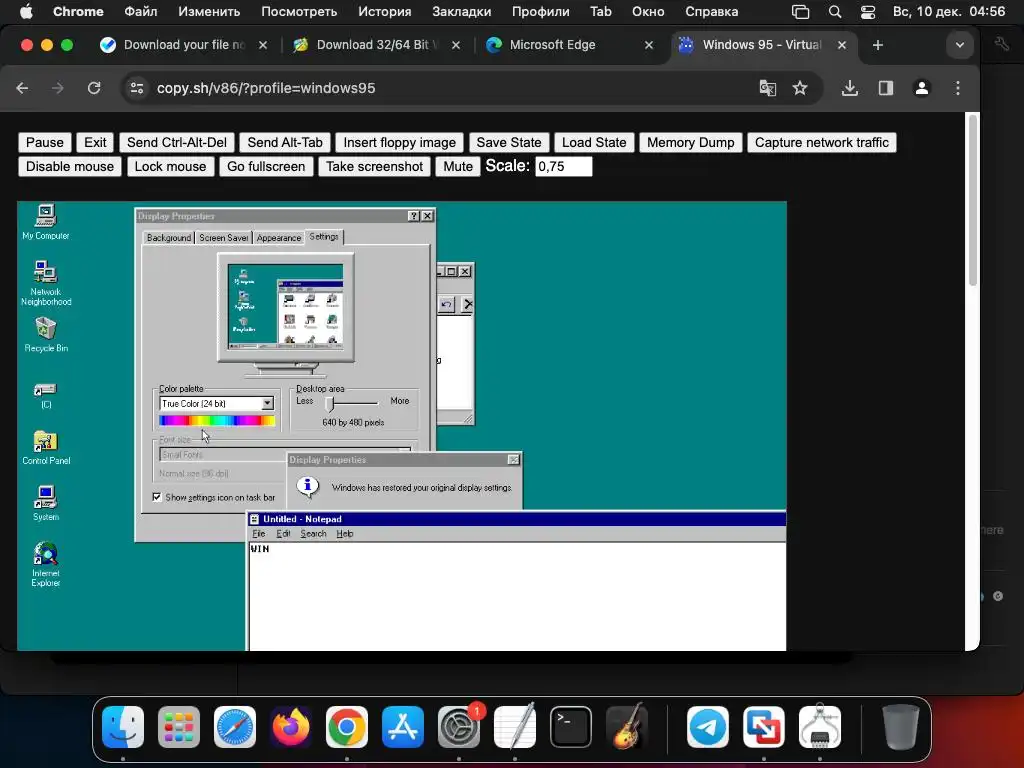
Task: Mute the emulator sound
Action: tap(458, 167)
